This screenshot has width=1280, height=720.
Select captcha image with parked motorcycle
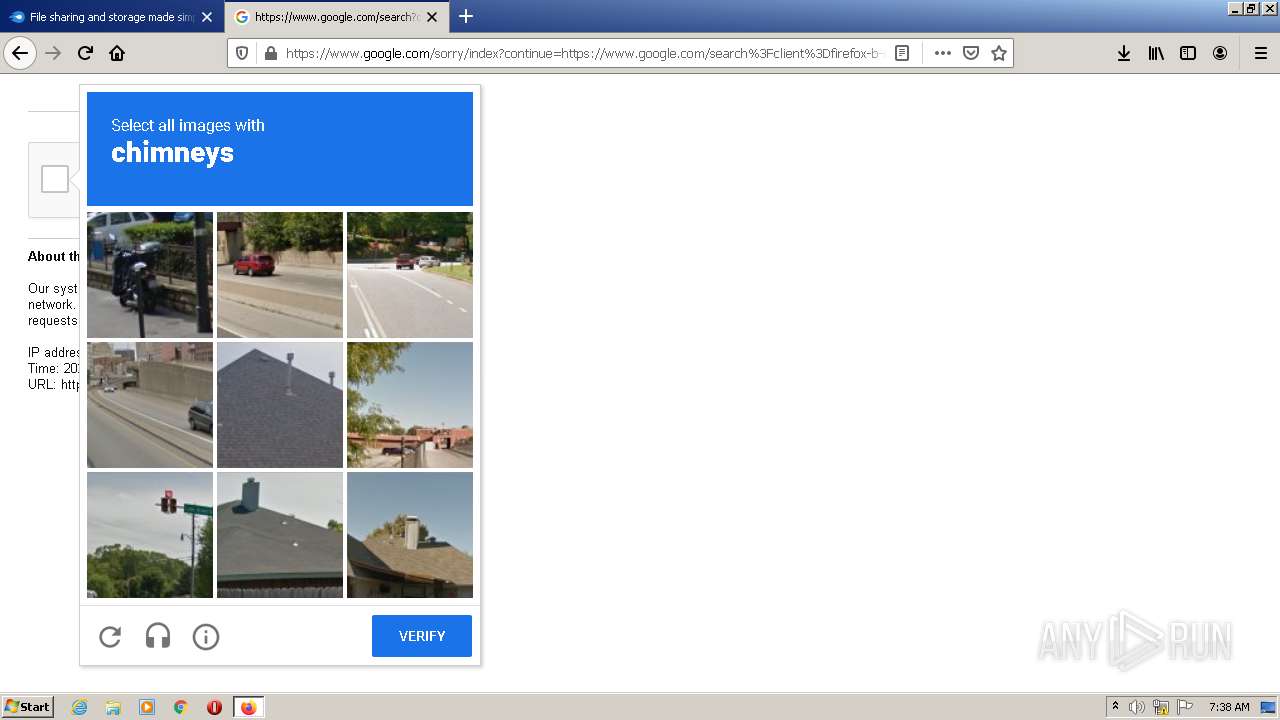click(x=150, y=275)
